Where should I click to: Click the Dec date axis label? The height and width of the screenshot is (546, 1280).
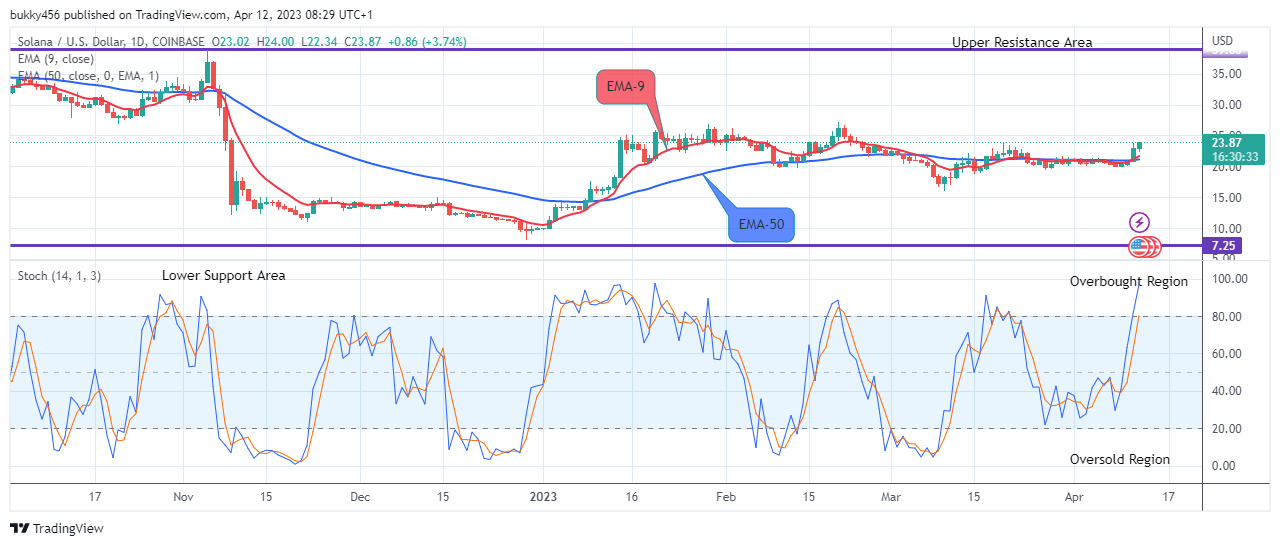[361, 496]
